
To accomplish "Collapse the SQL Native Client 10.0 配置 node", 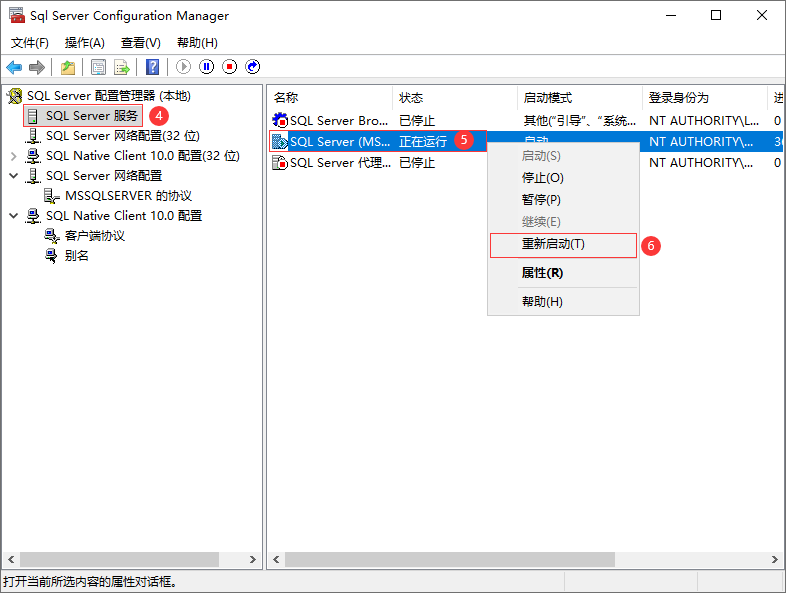I will point(14,216).
